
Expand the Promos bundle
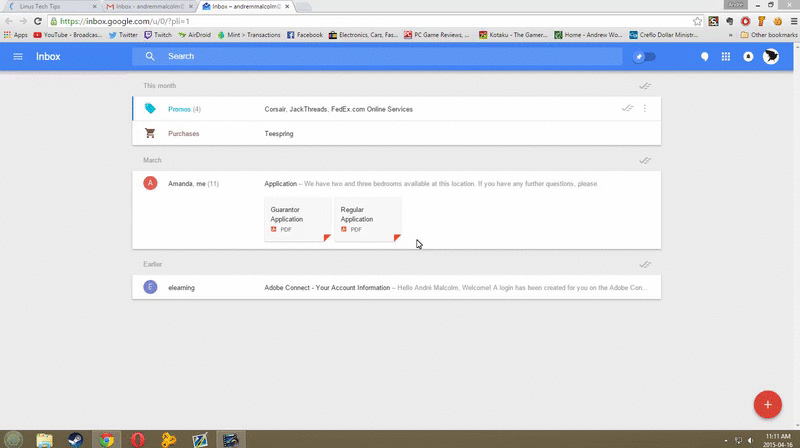tap(396, 109)
